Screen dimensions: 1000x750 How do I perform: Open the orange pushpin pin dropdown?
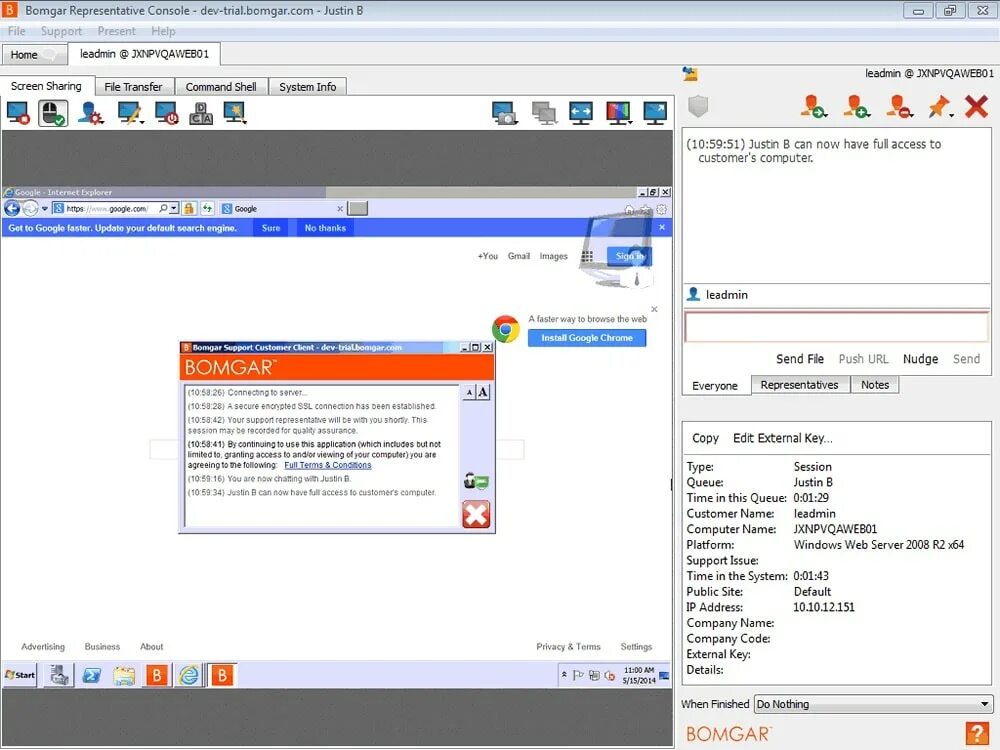click(x=941, y=107)
